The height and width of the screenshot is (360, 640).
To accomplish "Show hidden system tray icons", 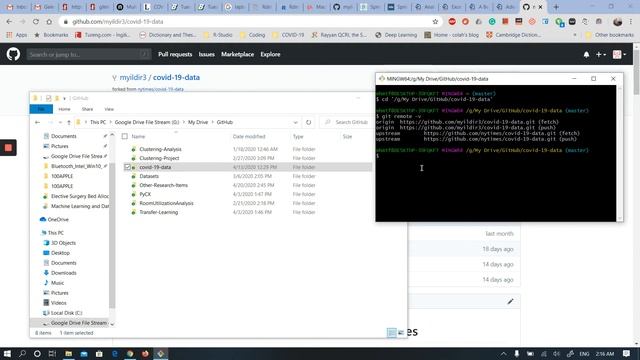I will (x=504, y=353).
